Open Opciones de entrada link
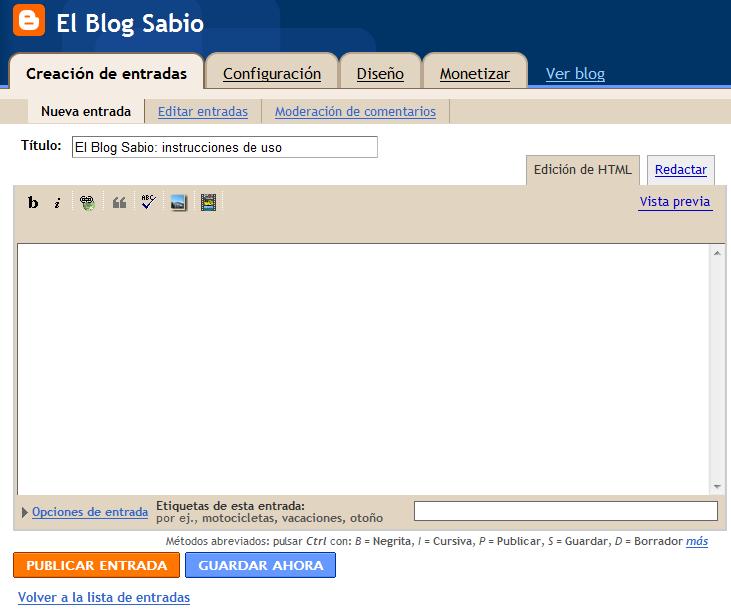The height and width of the screenshot is (613, 731). (x=90, y=512)
